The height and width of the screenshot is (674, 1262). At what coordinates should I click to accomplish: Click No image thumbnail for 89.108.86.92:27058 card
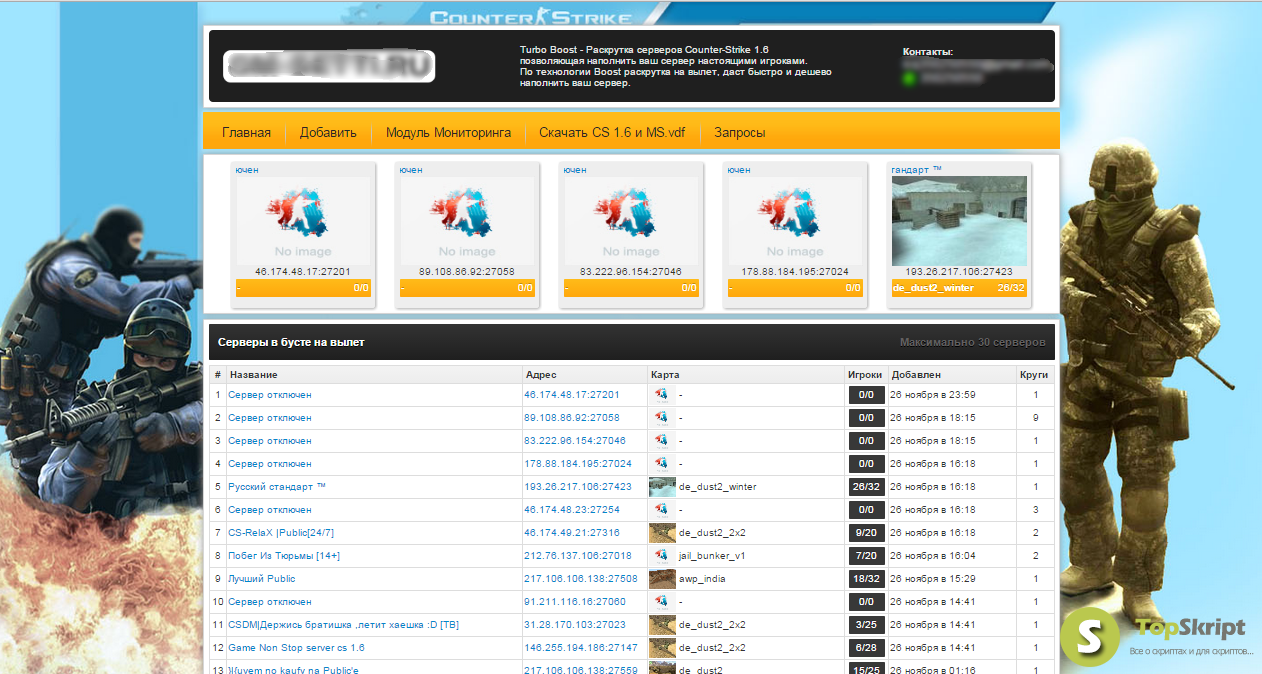(x=467, y=221)
